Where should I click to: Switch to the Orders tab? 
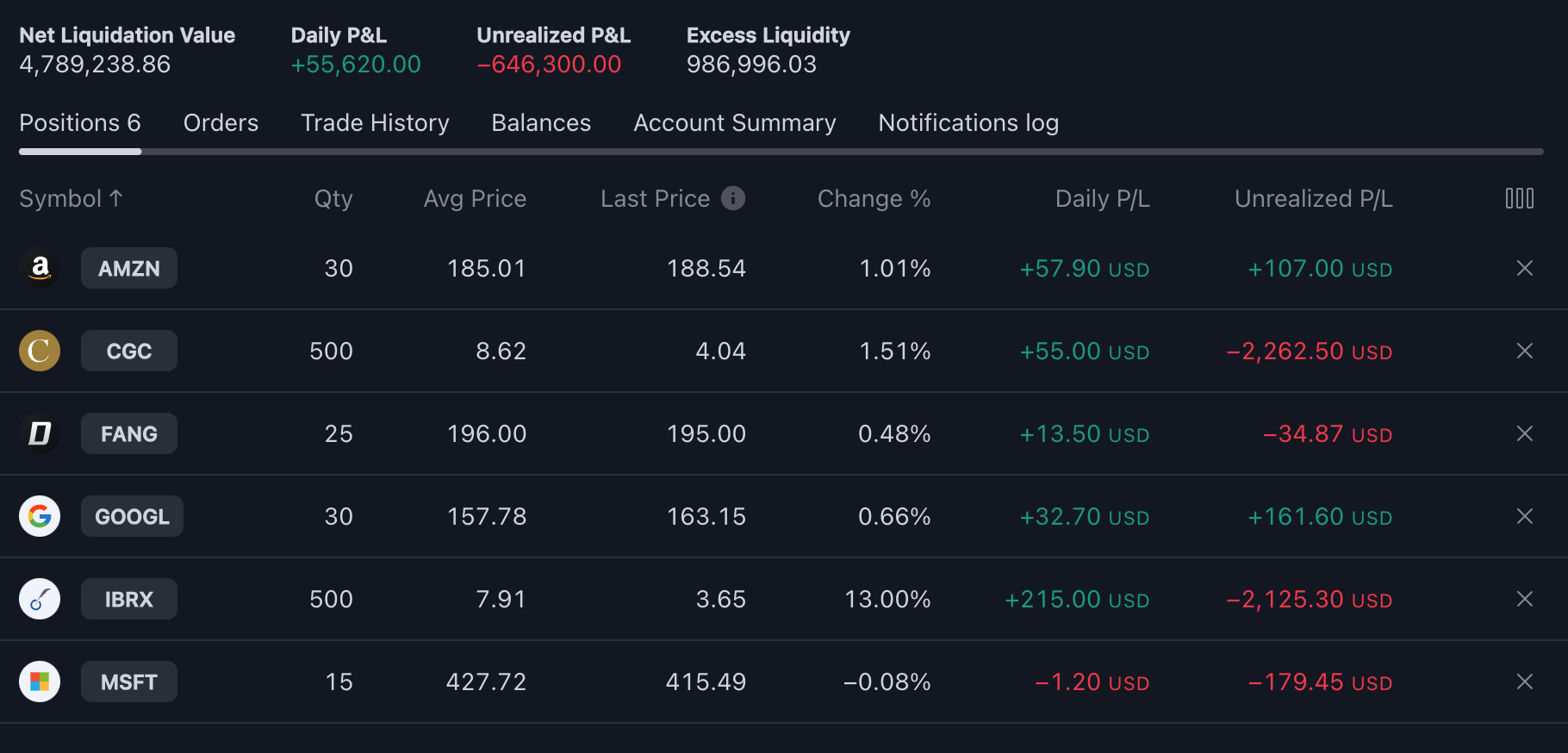point(221,123)
